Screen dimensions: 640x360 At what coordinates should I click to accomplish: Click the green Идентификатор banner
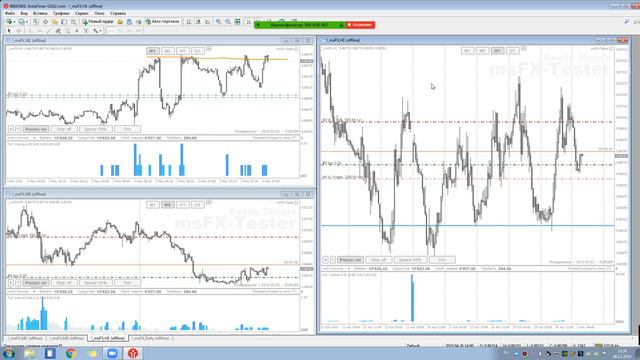click(300, 25)
